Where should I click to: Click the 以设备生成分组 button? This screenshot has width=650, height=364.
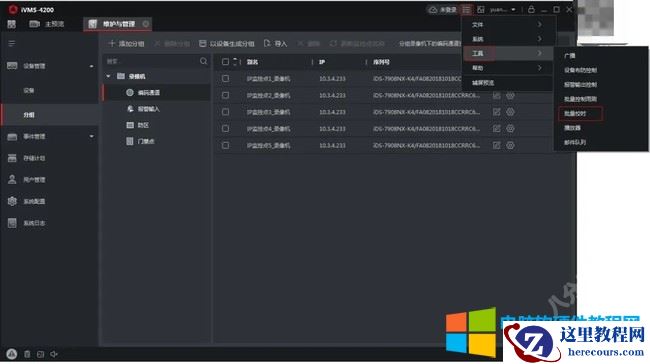[x=226, y=44]
